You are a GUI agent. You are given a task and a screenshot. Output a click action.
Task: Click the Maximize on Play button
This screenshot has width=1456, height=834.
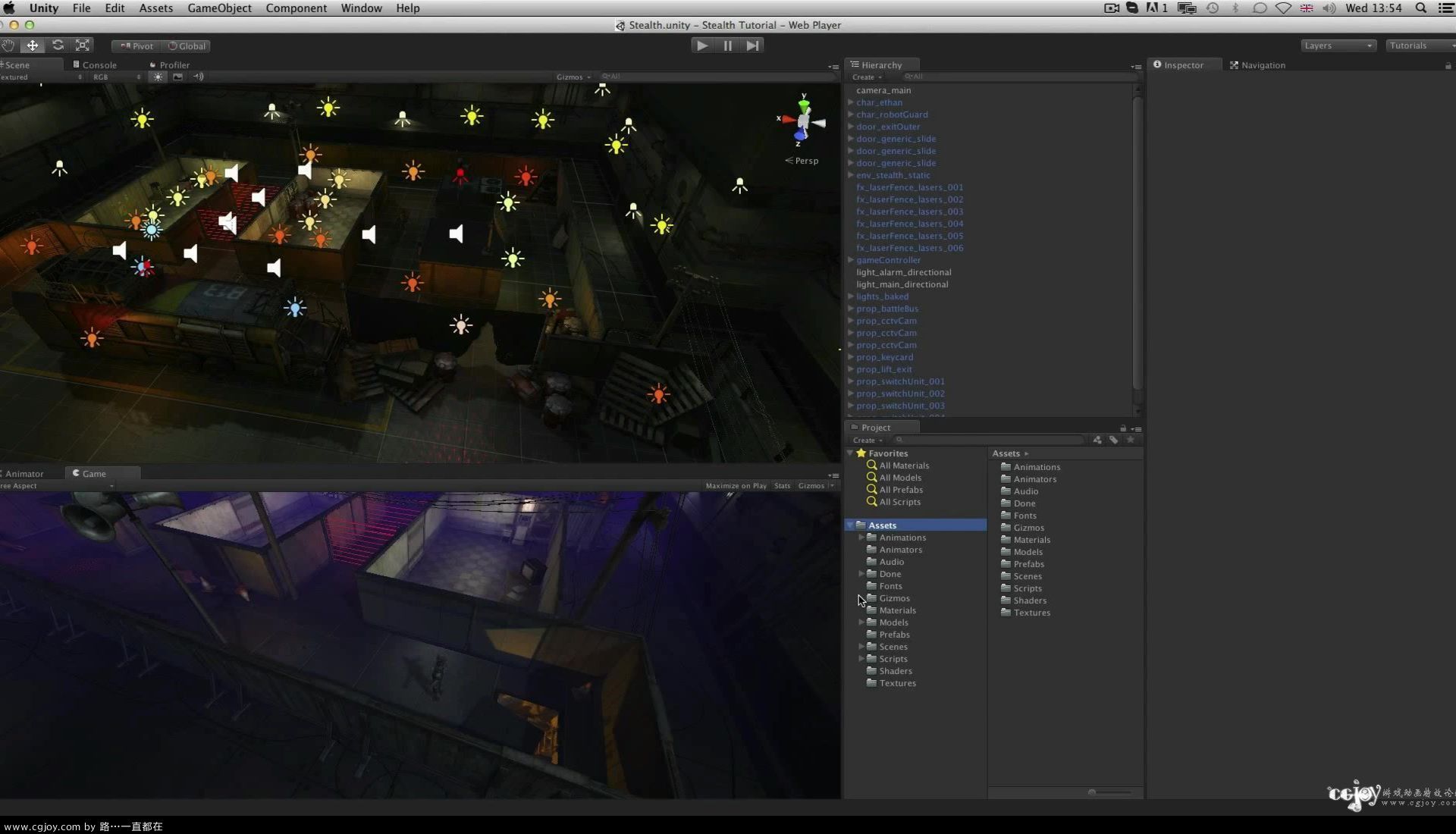pyautogui.click(x=735, y=485)
